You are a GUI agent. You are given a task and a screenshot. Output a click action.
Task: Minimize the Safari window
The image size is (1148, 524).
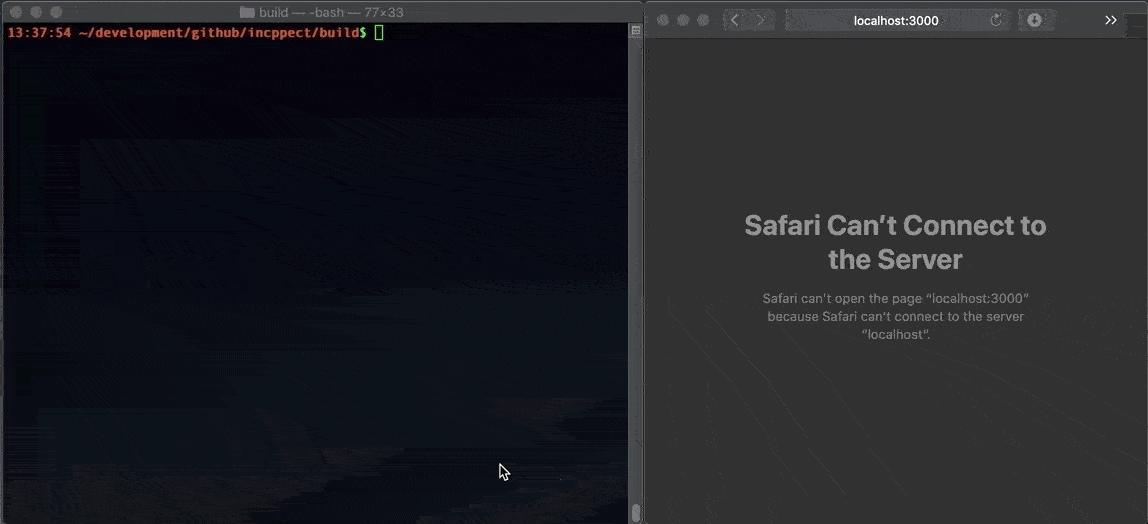(x=683, y=20)
